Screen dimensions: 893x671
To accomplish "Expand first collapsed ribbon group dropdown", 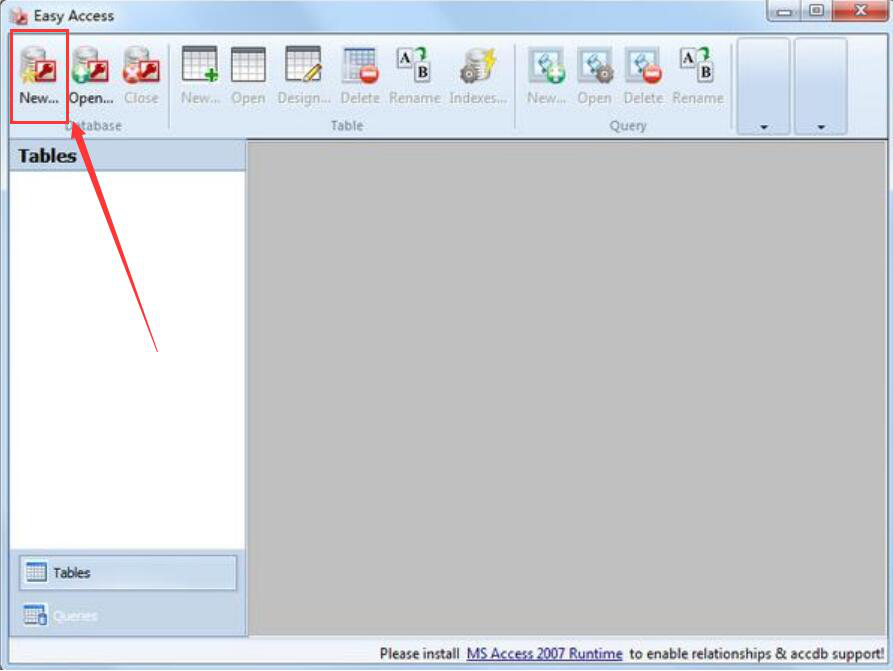I will [763, 87].
